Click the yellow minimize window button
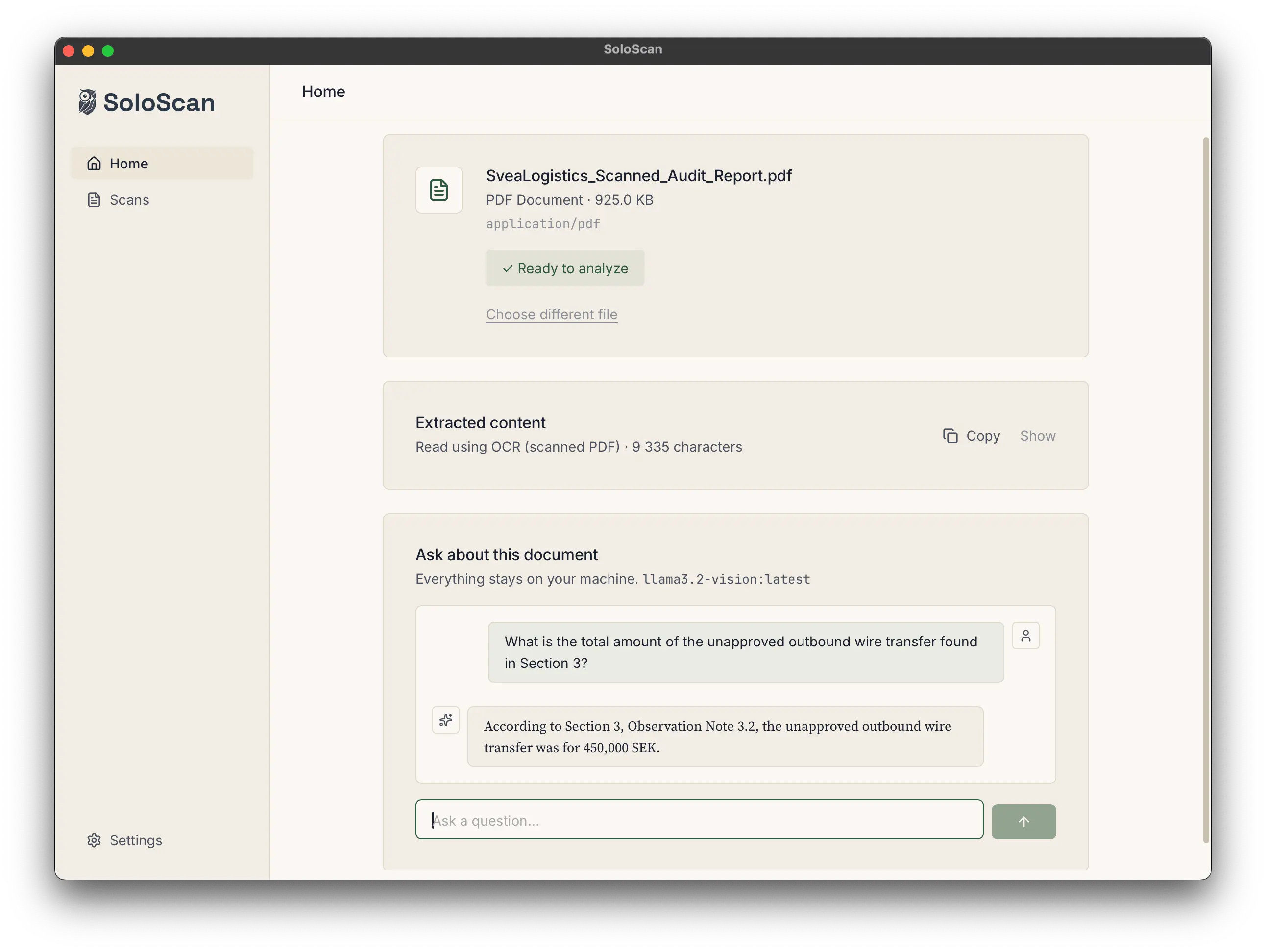 click(88, 50)
